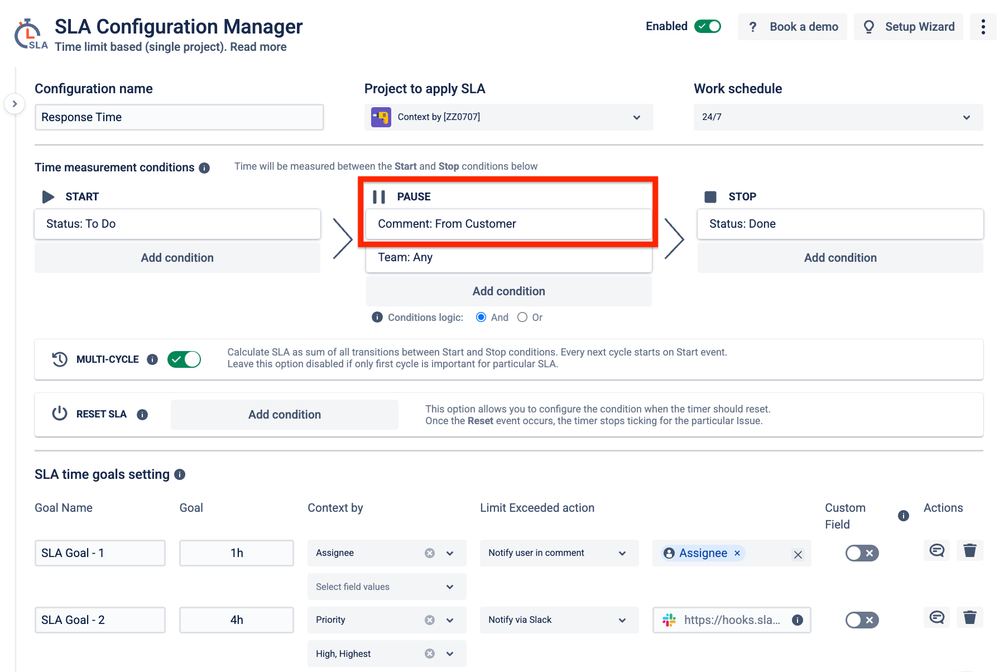
Task: Click the Time measurement conditions info icon
Action: 204,168
